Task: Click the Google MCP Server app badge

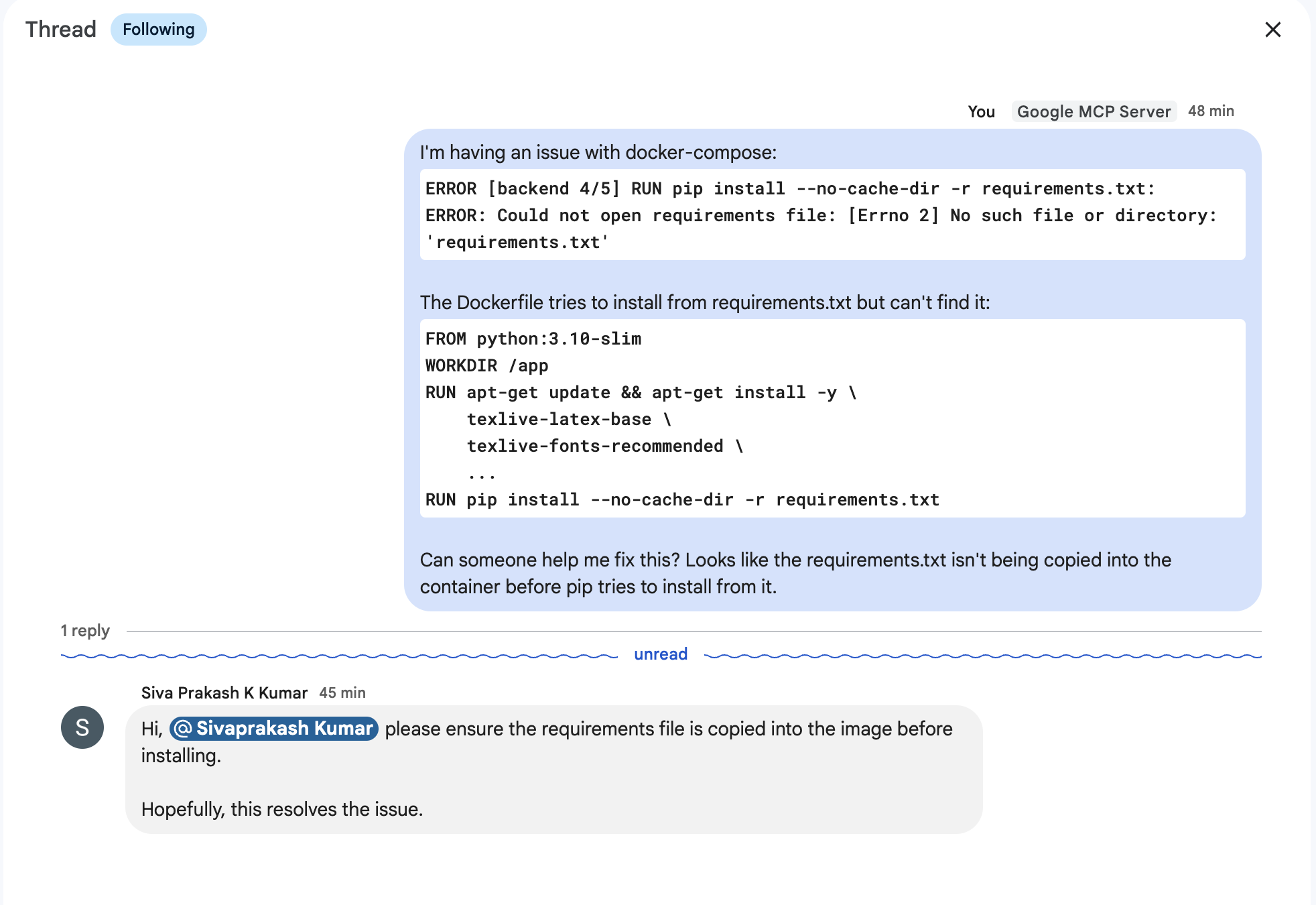Action: coord(1094,111)
